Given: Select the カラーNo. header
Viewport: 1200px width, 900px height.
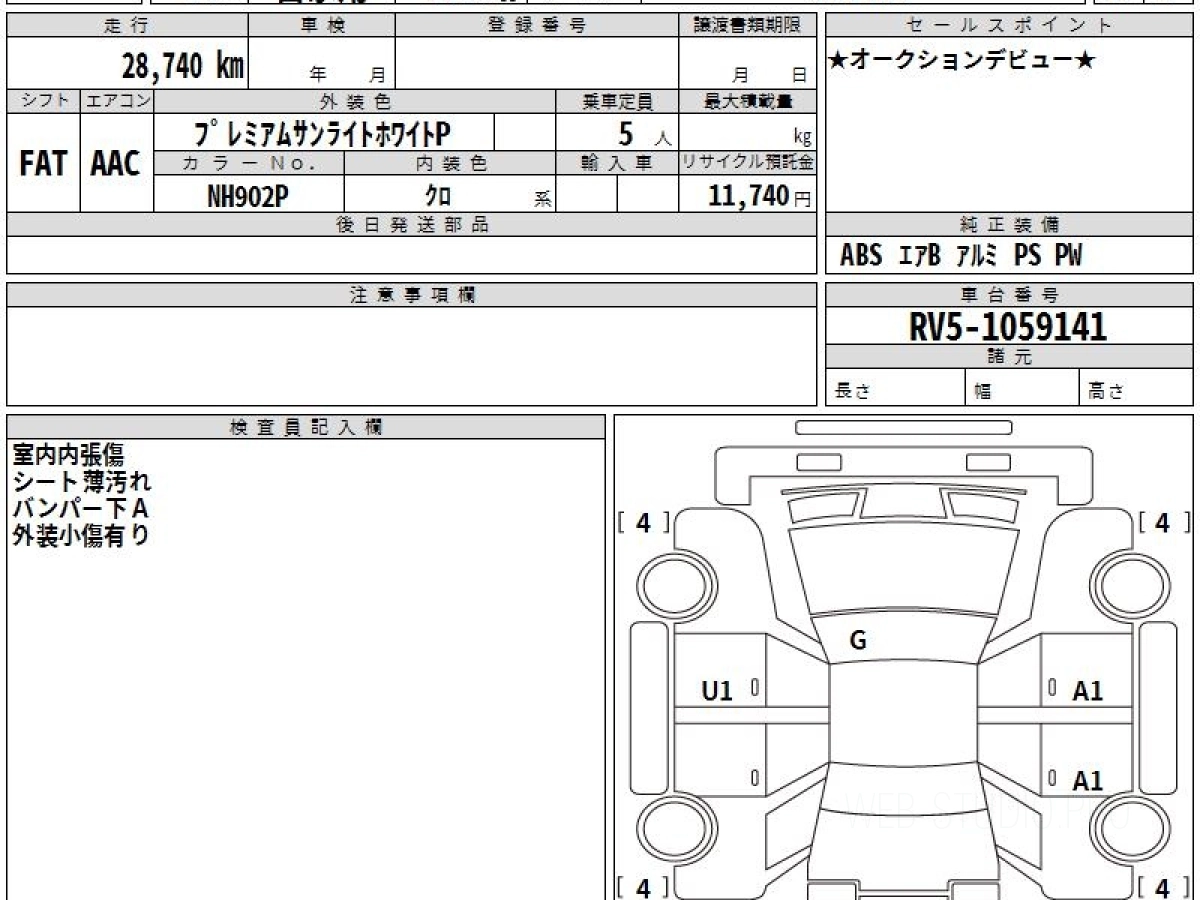Looking at the screenshot, I should coord(249,163).
